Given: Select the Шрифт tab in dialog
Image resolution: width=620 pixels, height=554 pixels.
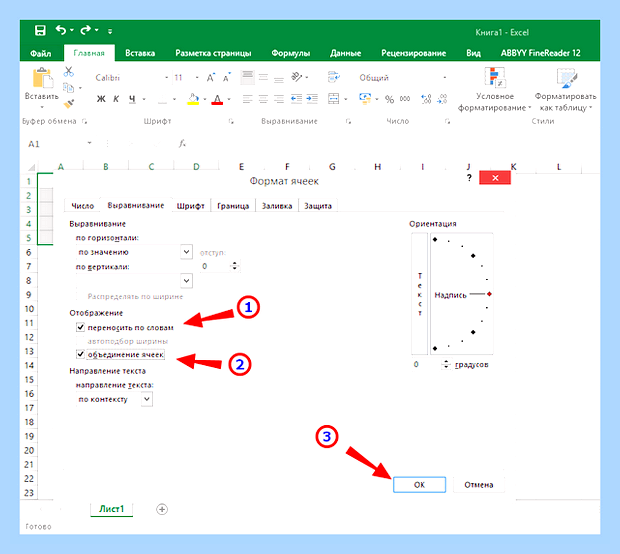Looking at the screenshot, I should point(191,206).
